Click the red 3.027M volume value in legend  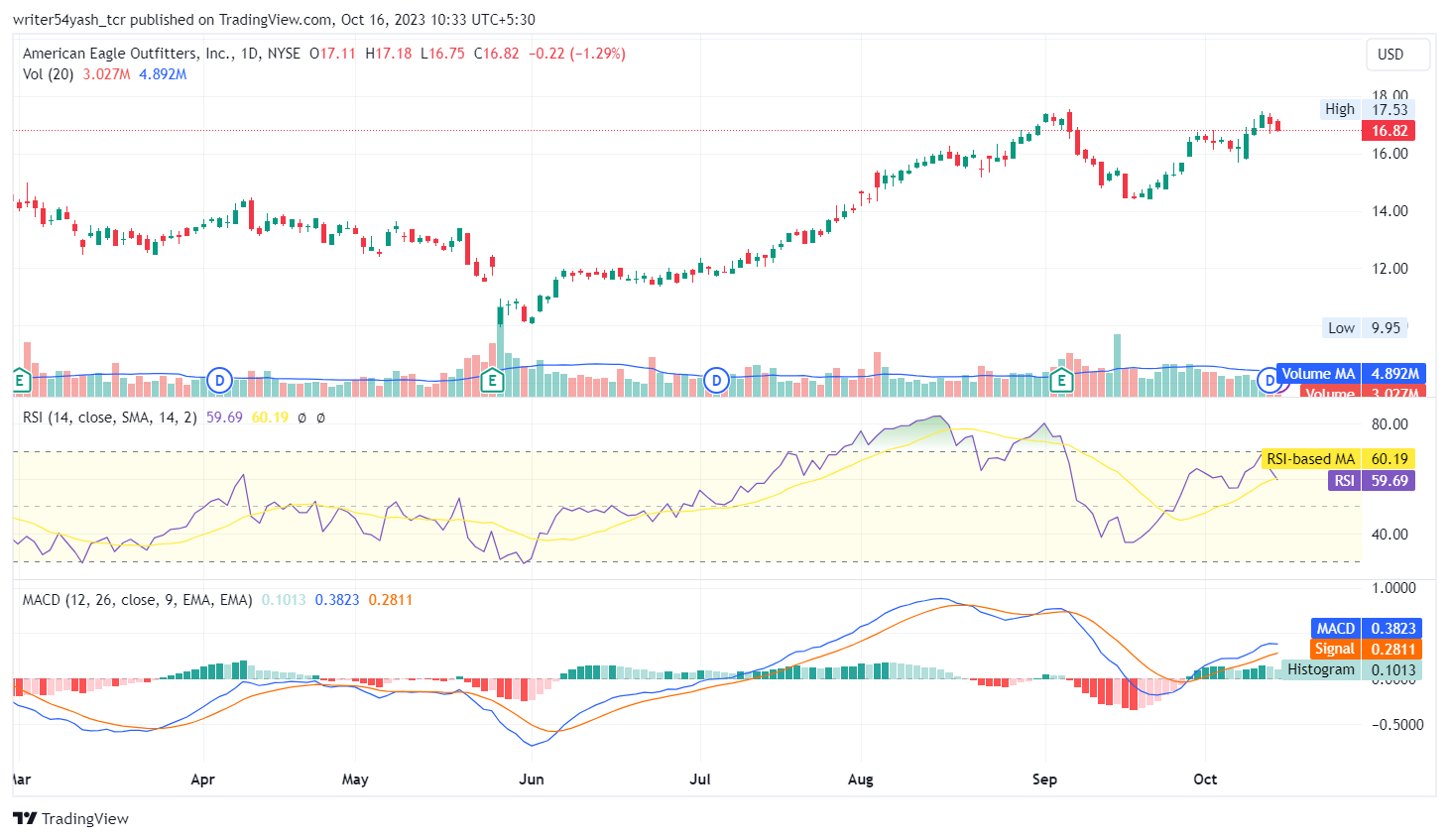106,74
